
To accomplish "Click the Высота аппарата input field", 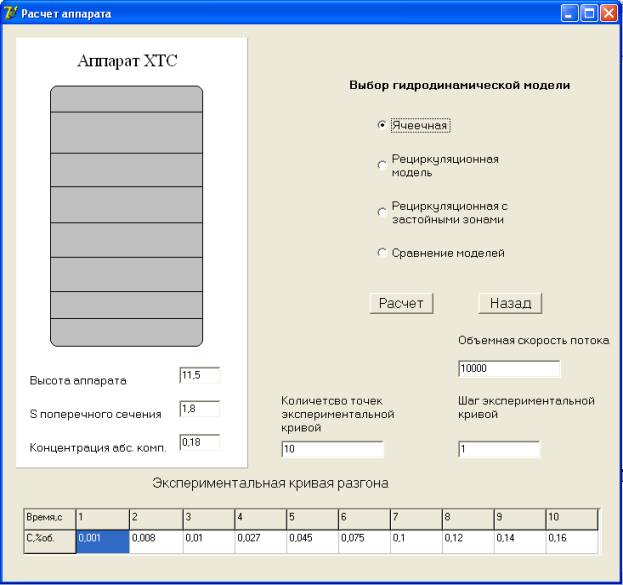I will pos(198,375).
